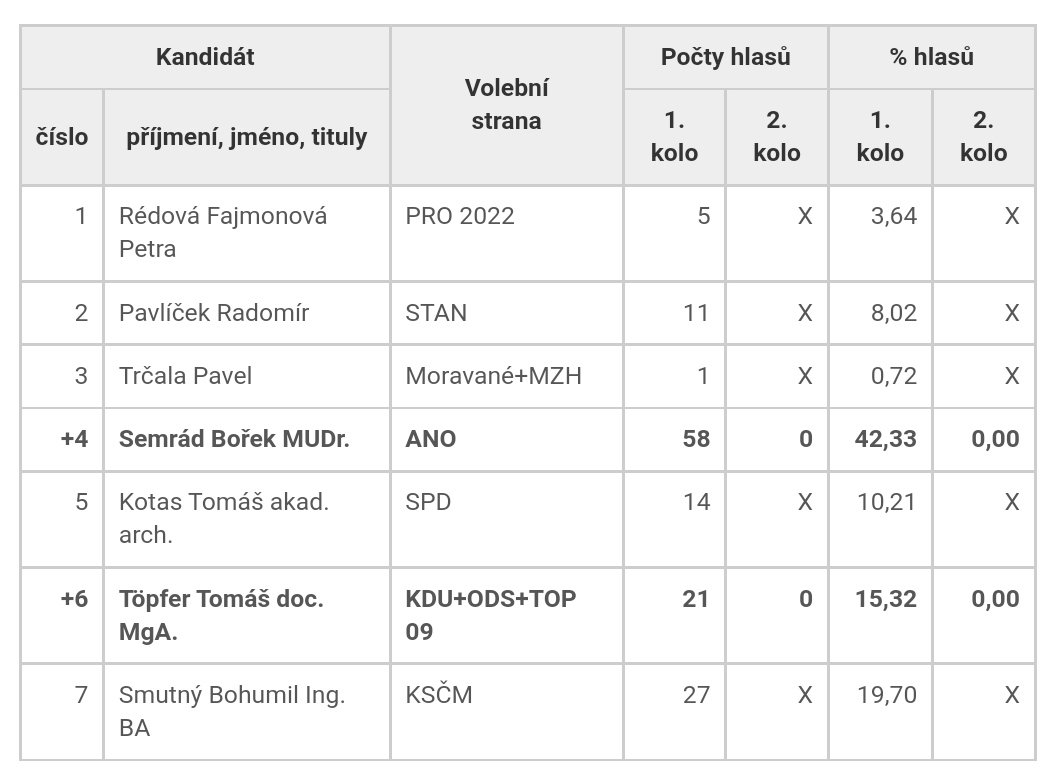Select candidate Rédová Fajmonová Petra
Image resolution: width=1057 pixels, height=779 pixels.
coord(222,232)
